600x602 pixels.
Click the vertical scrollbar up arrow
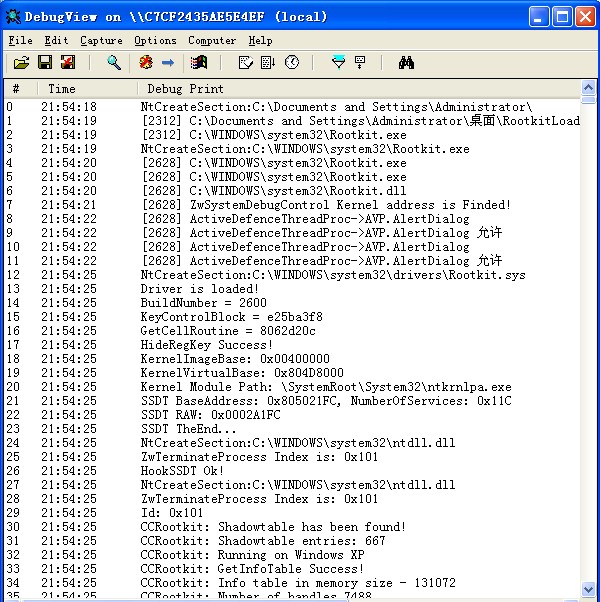(x=588, y=88)
